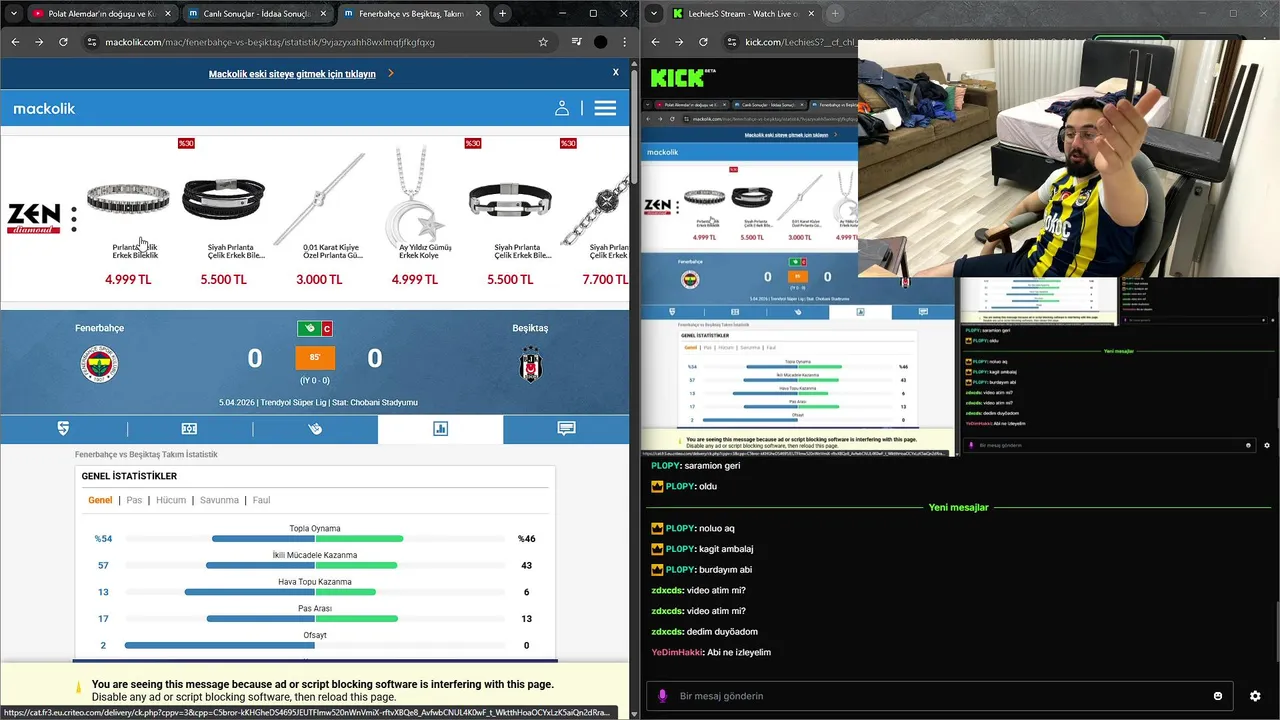Click the Pas Arası stat bar
The width and height of the screenshot is (1280, 720).
tap(315, 619)
